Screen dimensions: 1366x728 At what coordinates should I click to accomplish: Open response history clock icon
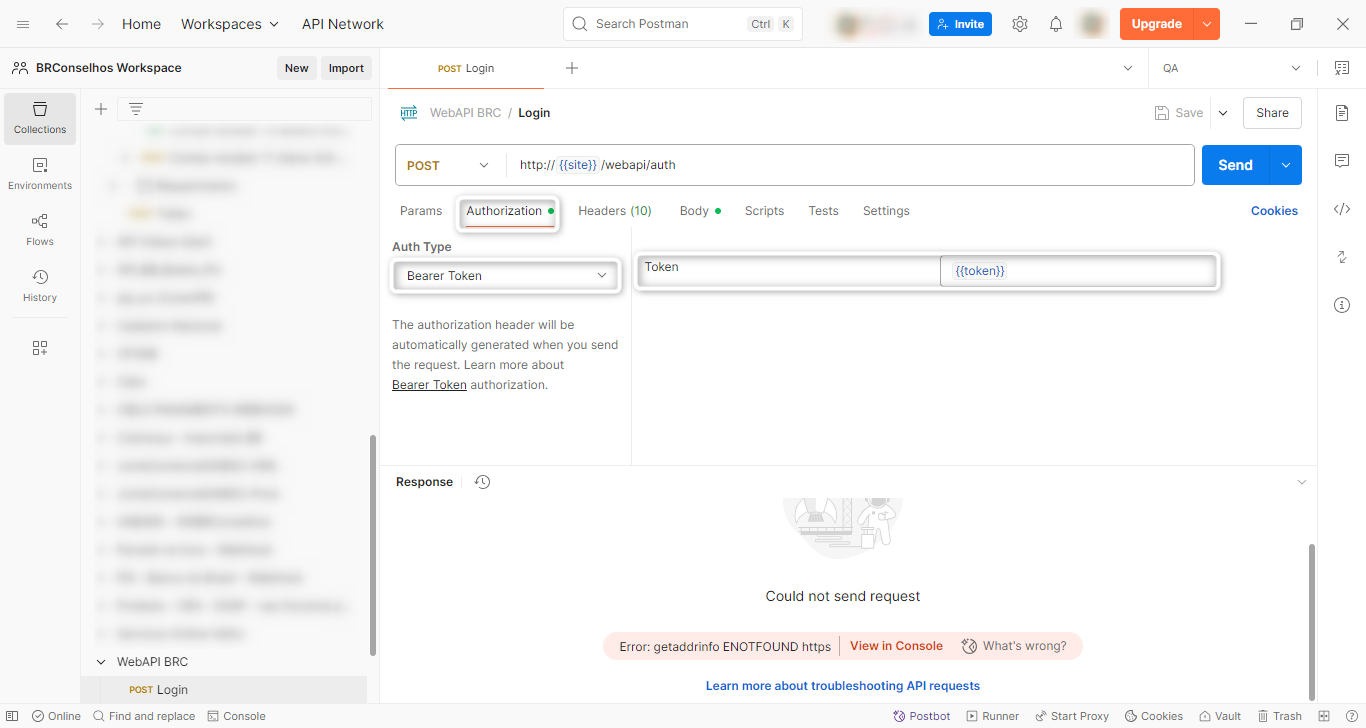tap(483, 482)
